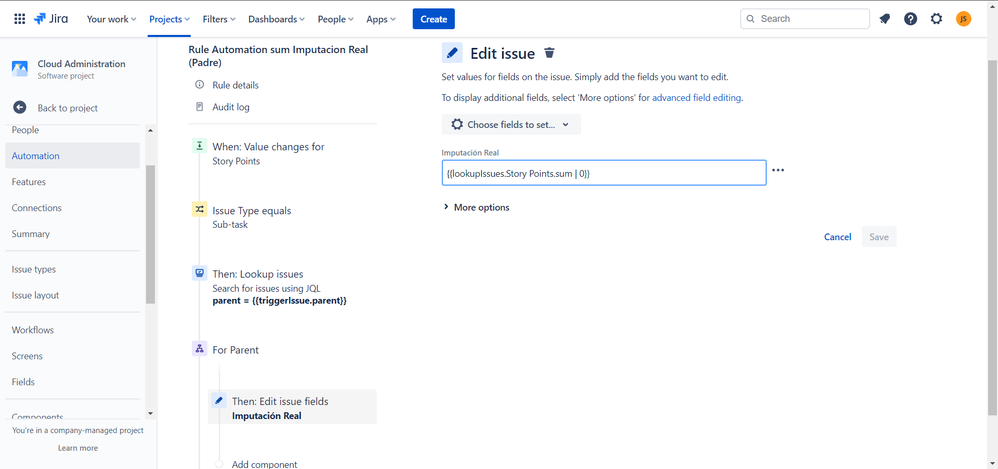Click into the Search box
The width and height of the screenshot is (998, 469).
805,19
